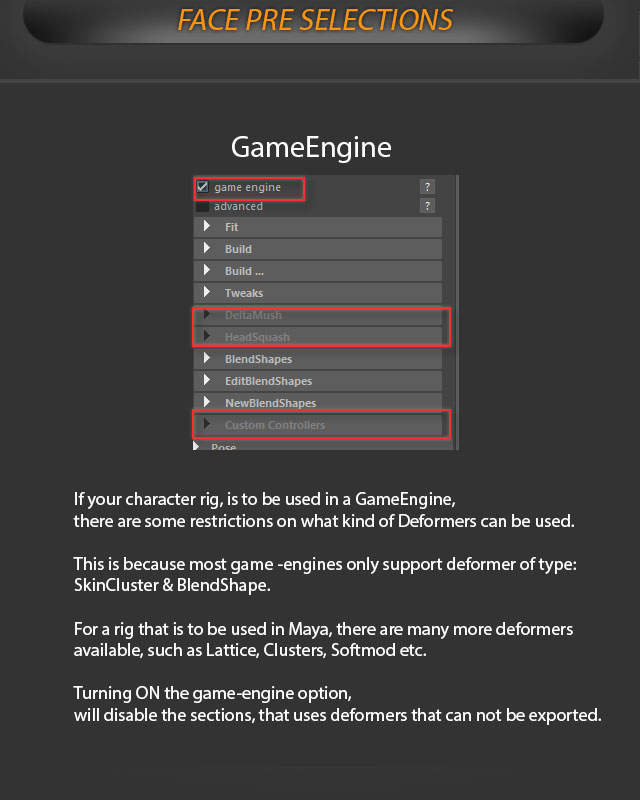640x800 pixels.
Task: Expand the Tweaks section arrow
Action: tap(207, 292)
